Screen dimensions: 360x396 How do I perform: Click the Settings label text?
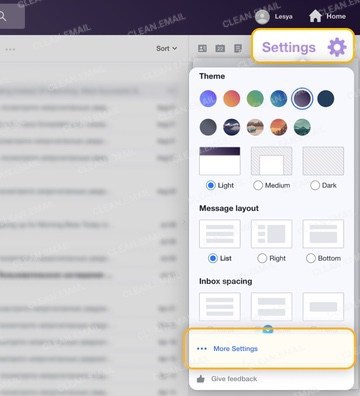(x=289, y=47)
